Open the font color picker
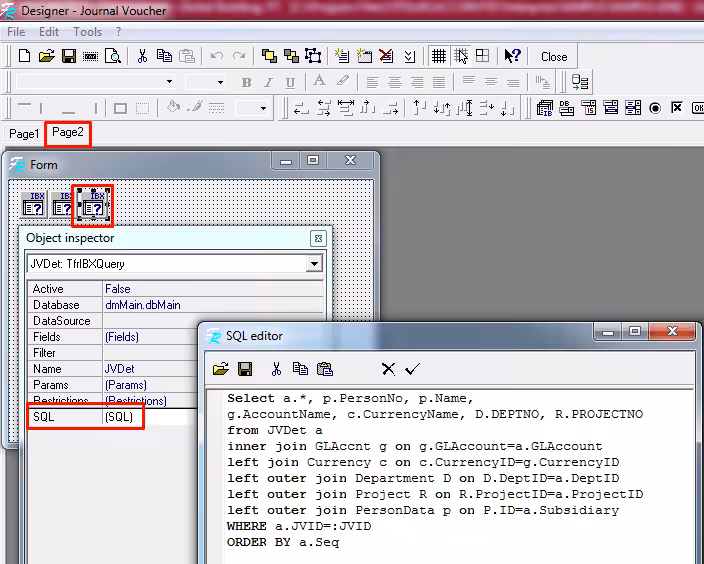704x564 pixels. pos(319,81)
